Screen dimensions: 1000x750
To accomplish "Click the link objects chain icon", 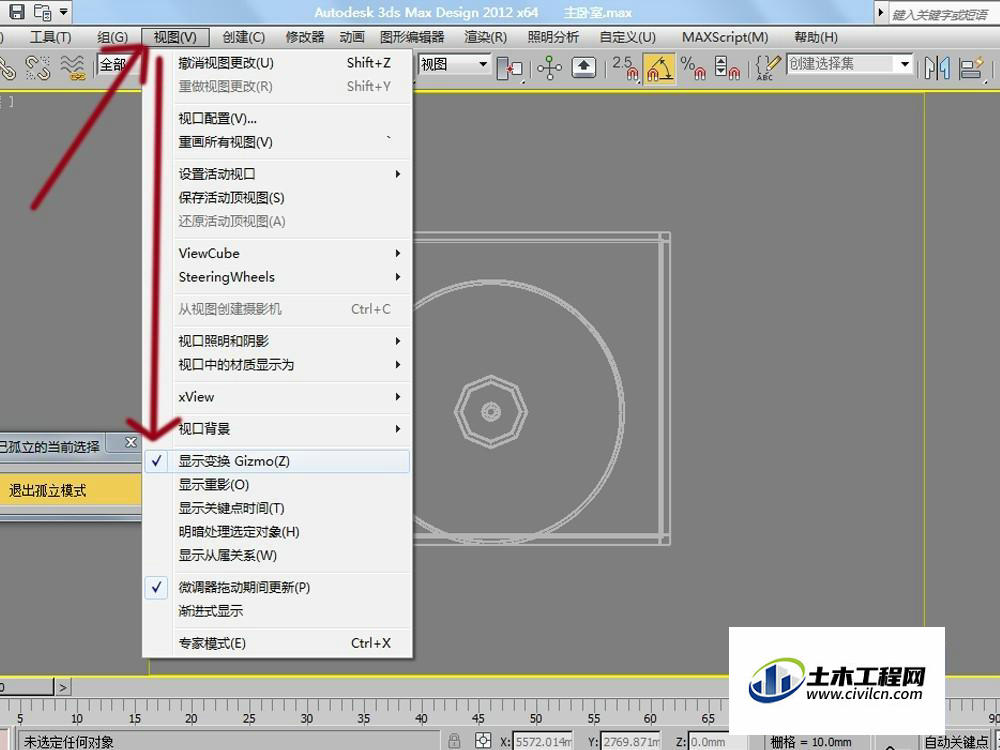I will click(6, 68).
